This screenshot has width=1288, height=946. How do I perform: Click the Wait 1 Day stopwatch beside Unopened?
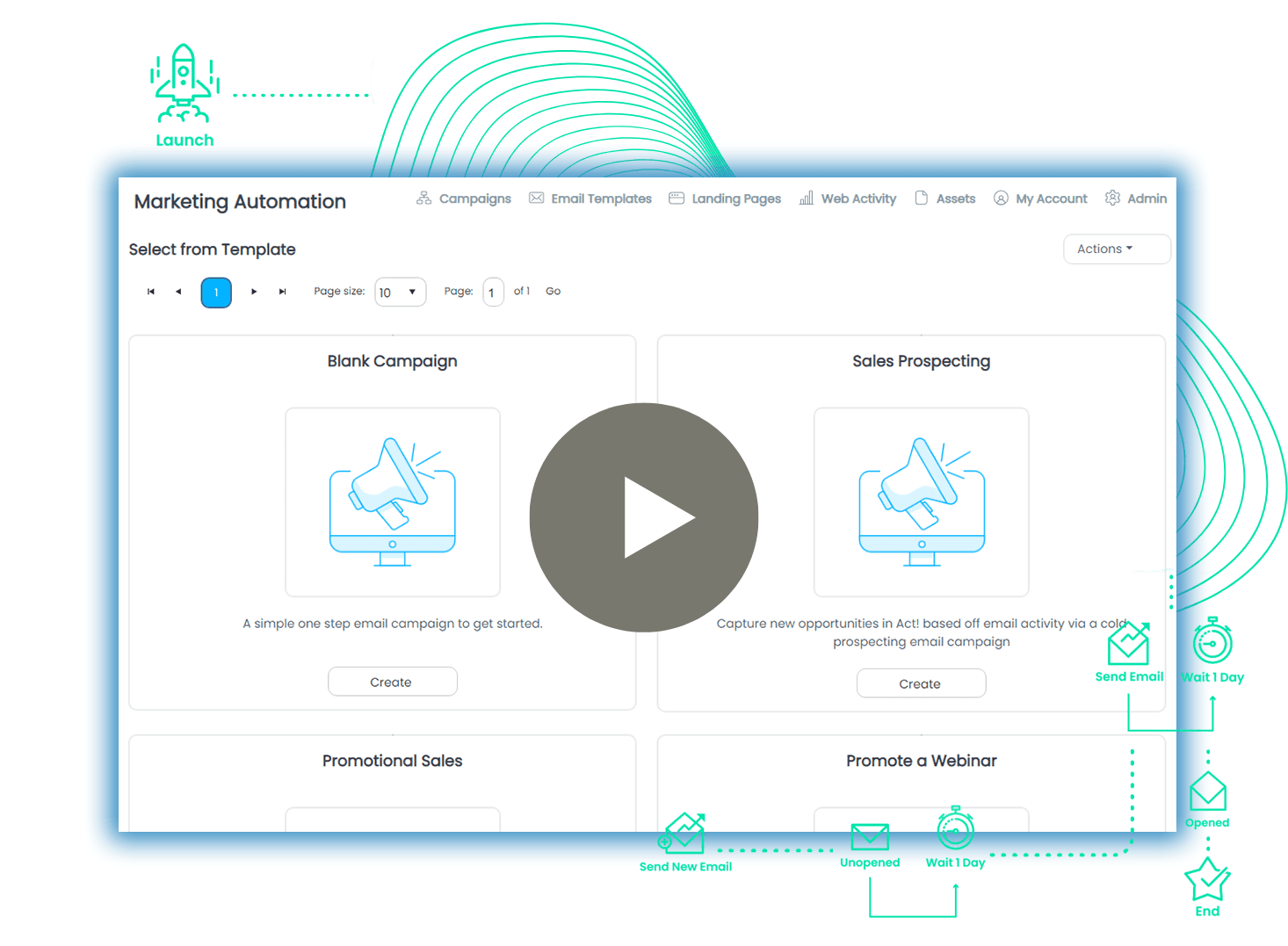coord(955,827)
